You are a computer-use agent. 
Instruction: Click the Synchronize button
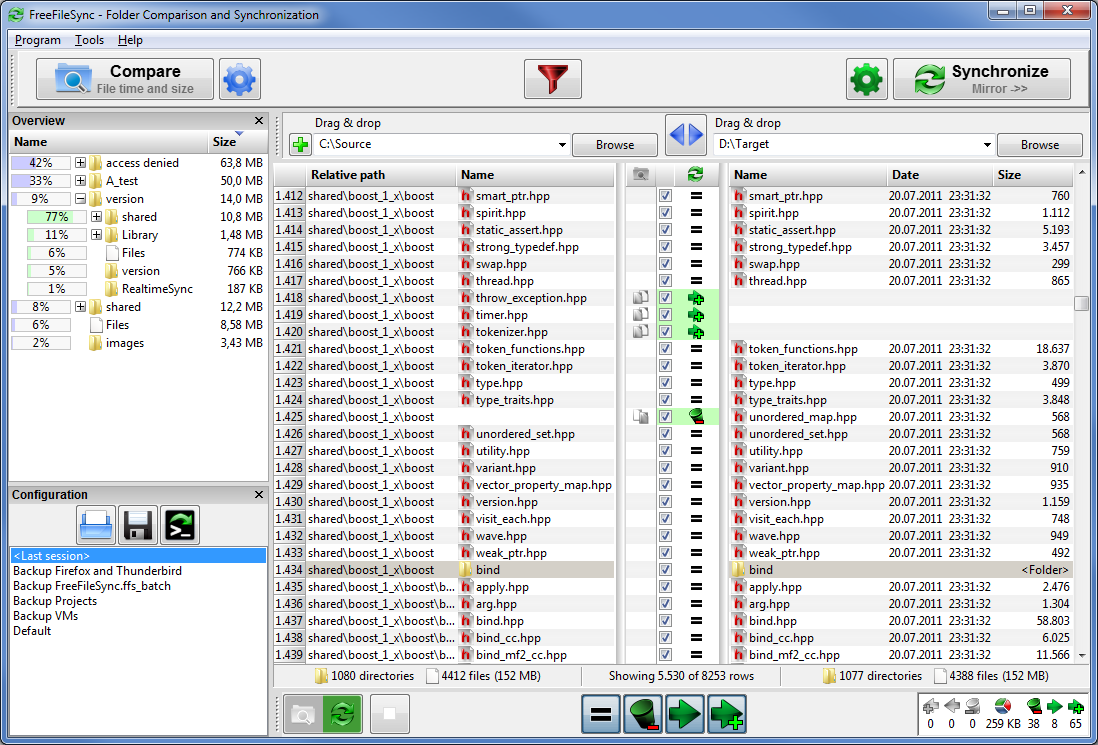[x=982, y=79]
